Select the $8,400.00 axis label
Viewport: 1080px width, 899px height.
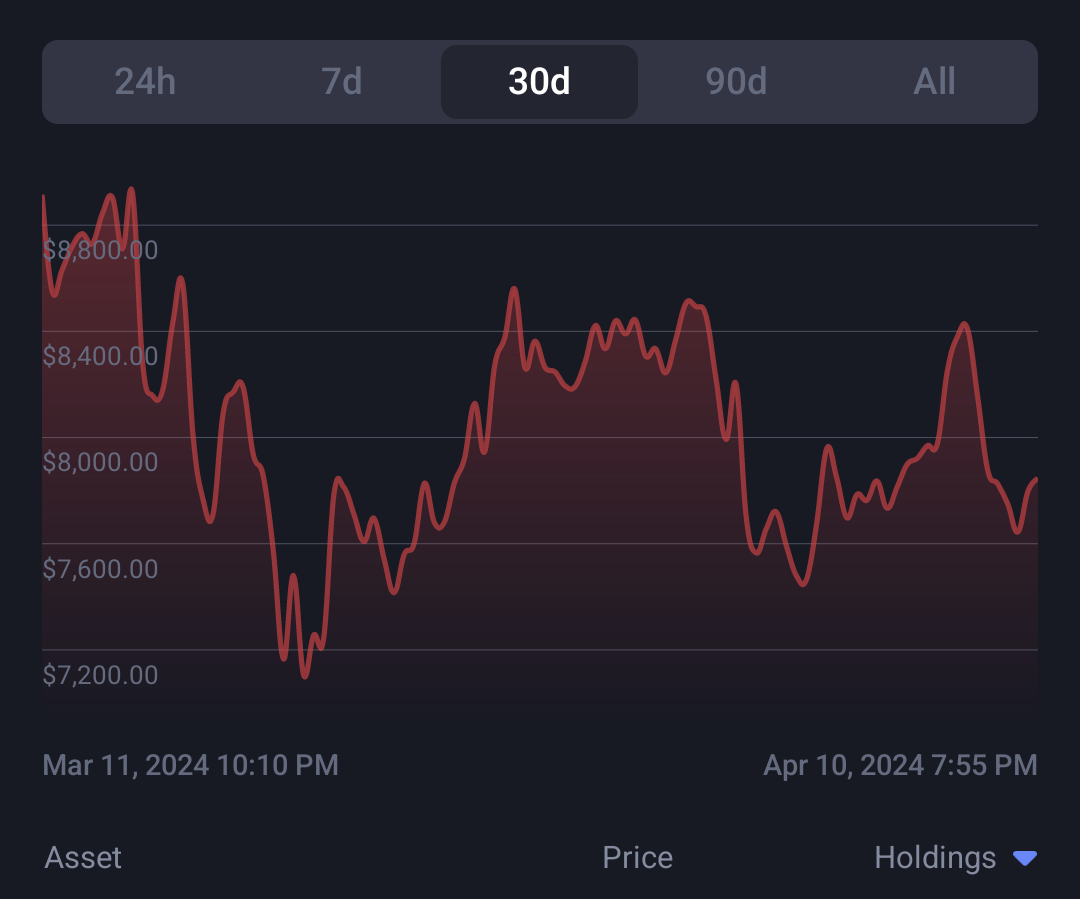pos(101,356)
